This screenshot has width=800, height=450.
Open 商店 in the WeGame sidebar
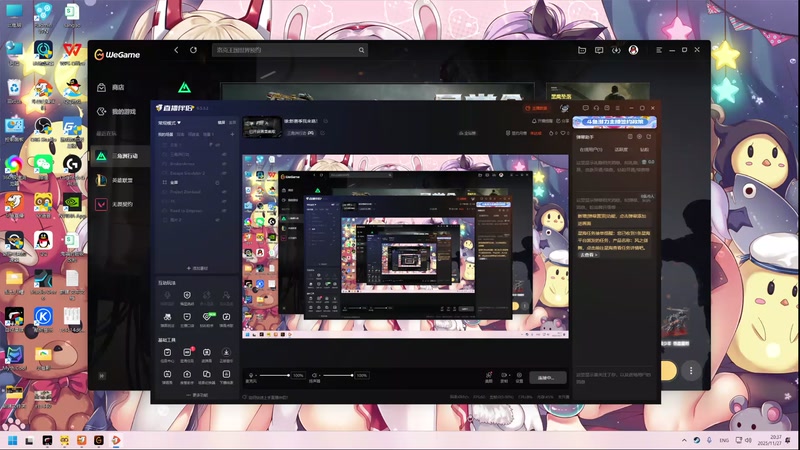[118, 87]
